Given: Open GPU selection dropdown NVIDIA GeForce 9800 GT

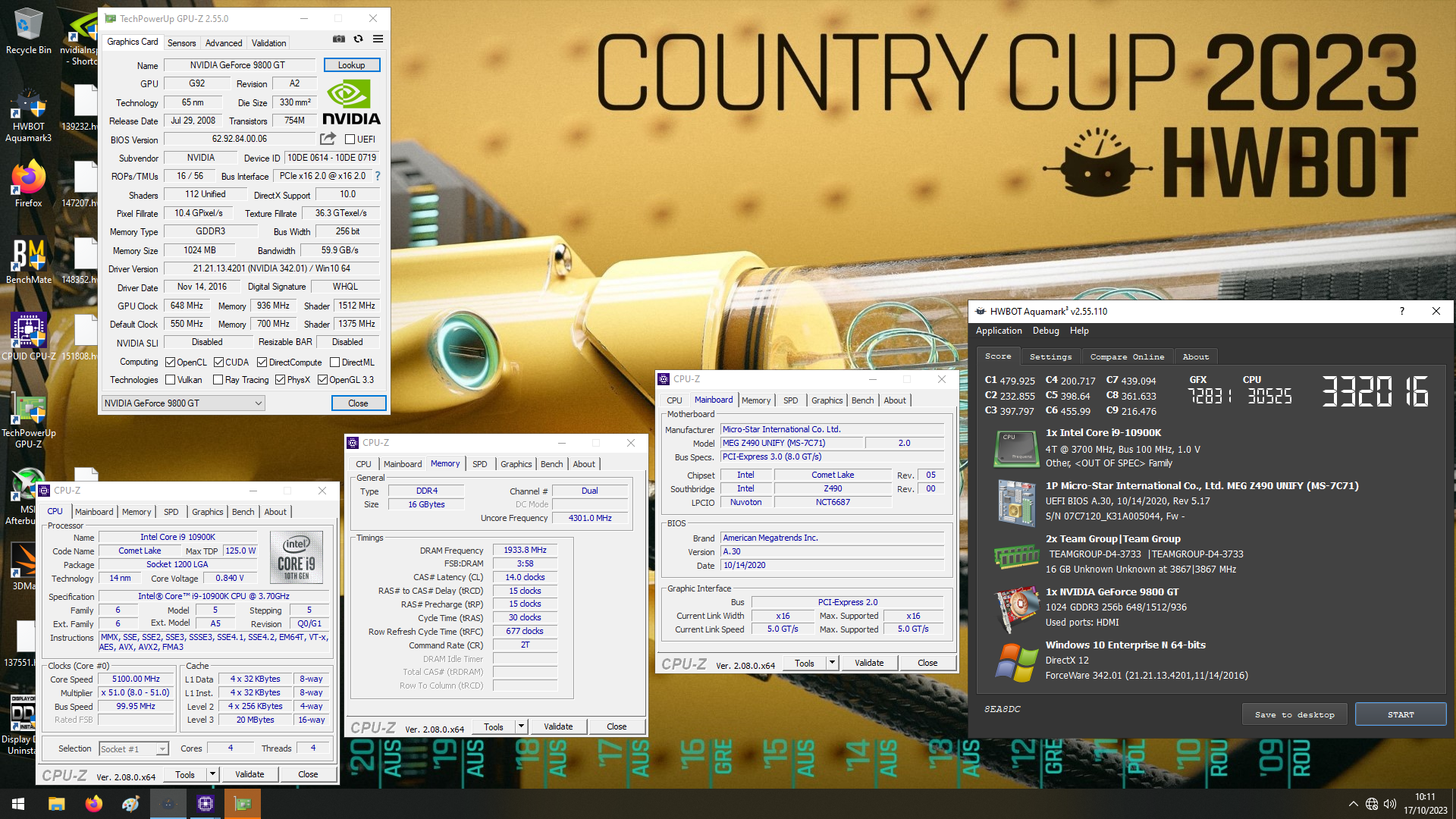Looking at the screenshot, I should click(x=183, y=403).
